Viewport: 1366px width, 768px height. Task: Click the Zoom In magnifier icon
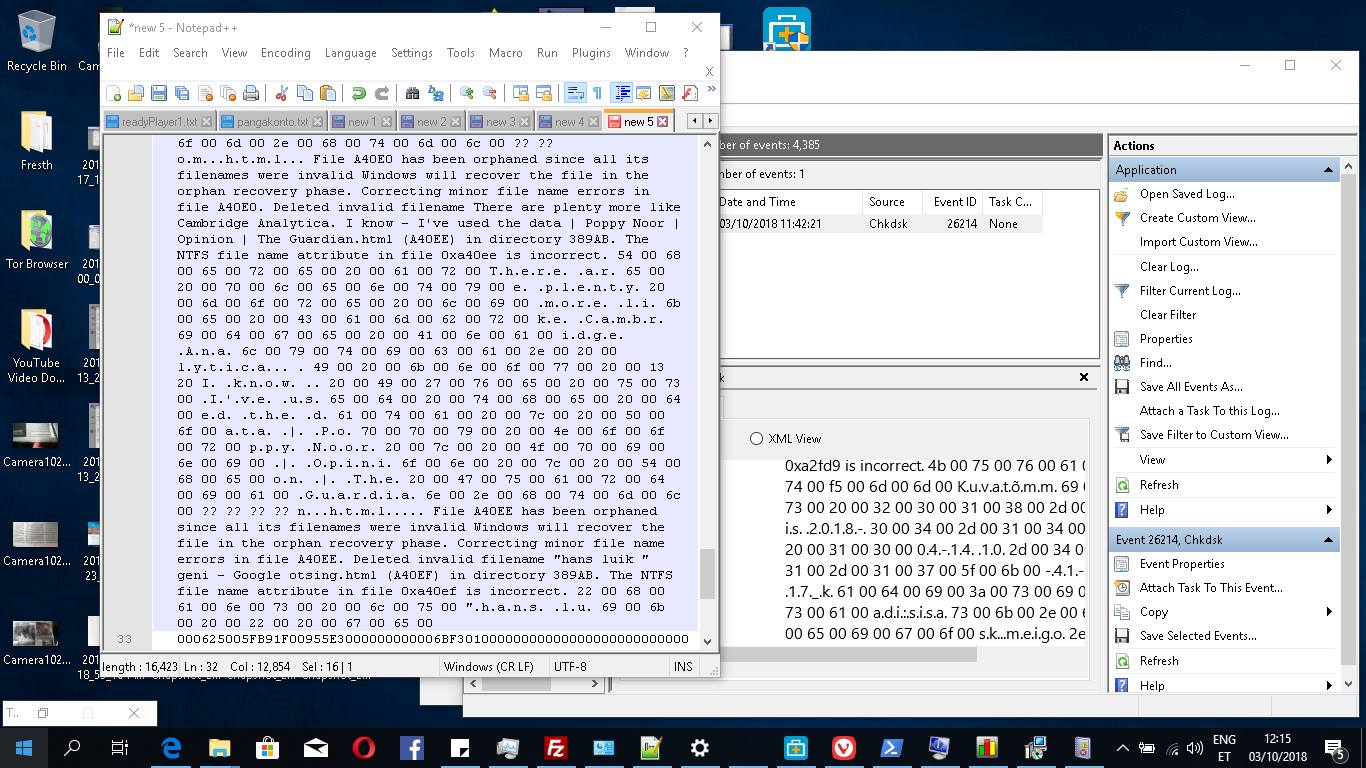[466, 93]
